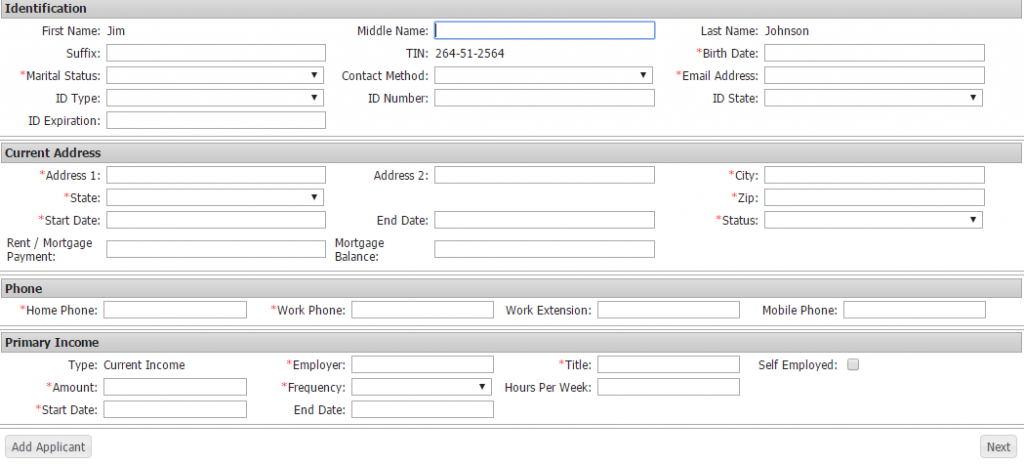Click the Email Address input field
Screen dimensions: 1024x464
click(874, 75)
